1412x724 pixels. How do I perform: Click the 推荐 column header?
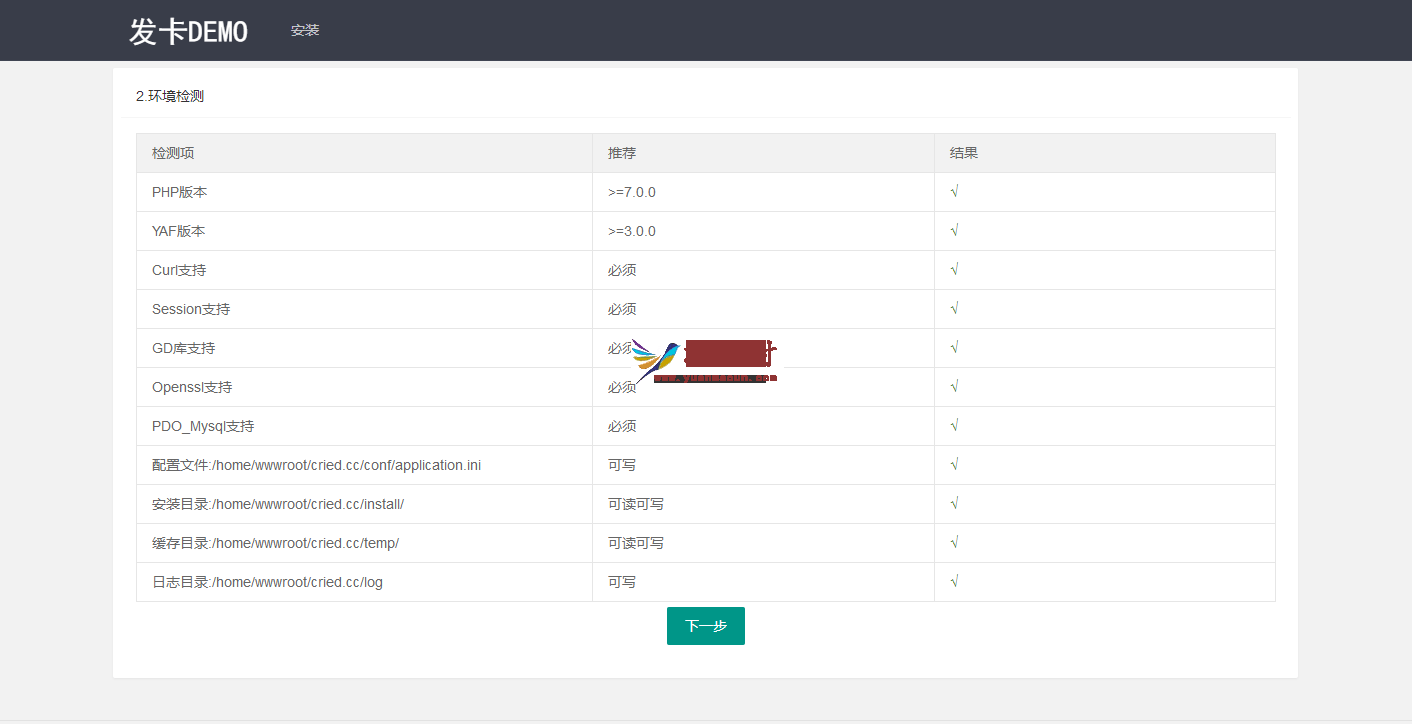coord(622,153)
